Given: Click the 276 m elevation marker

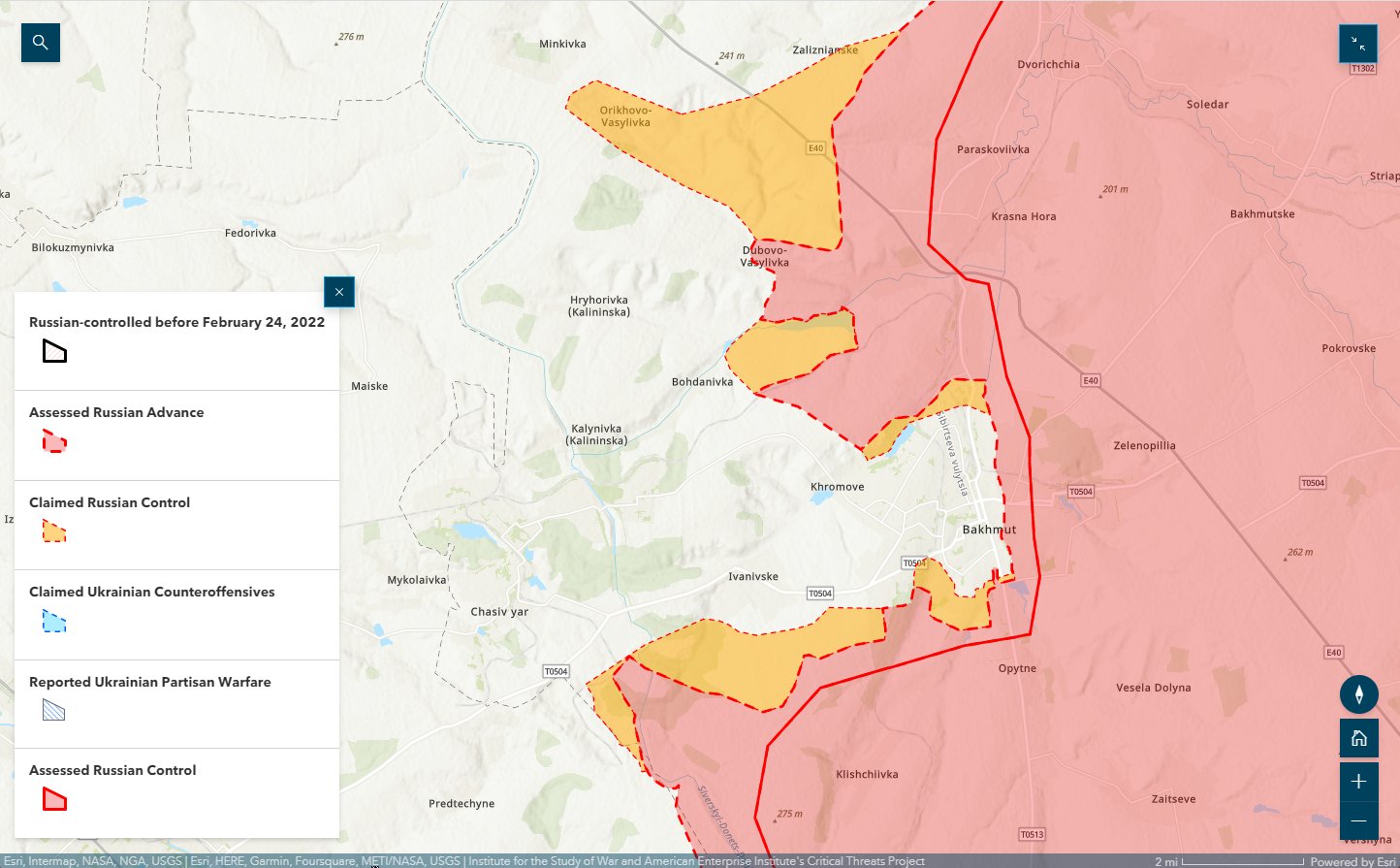Looking at the screenshot, I should tap(350, 37).
